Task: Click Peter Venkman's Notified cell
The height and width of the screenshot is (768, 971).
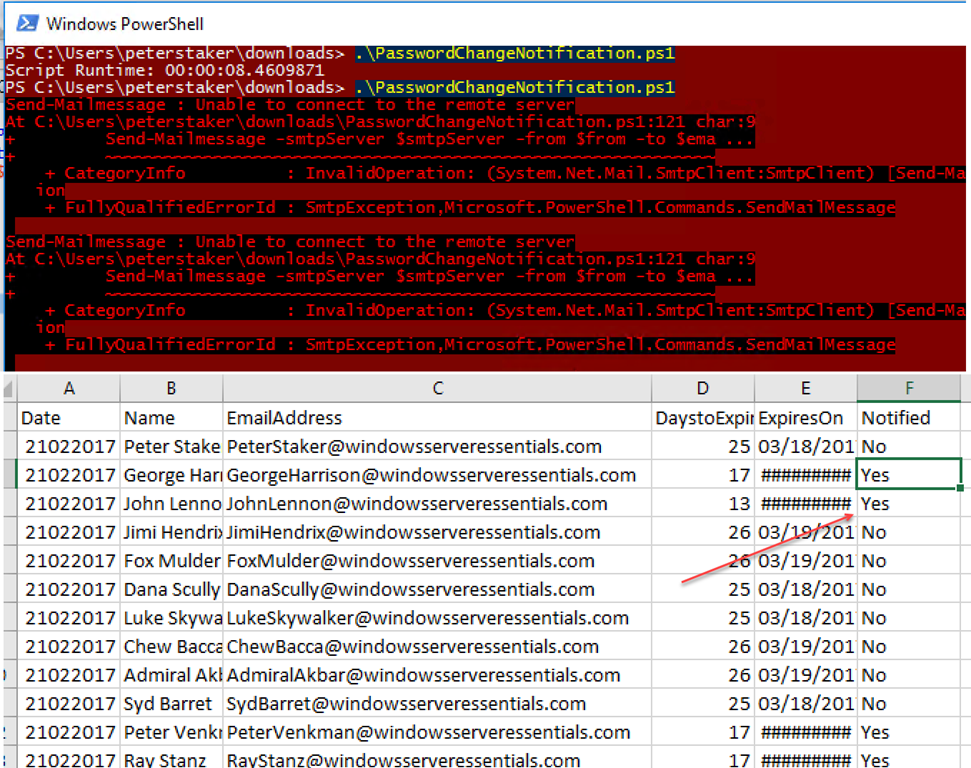Action: click(908, 733)
